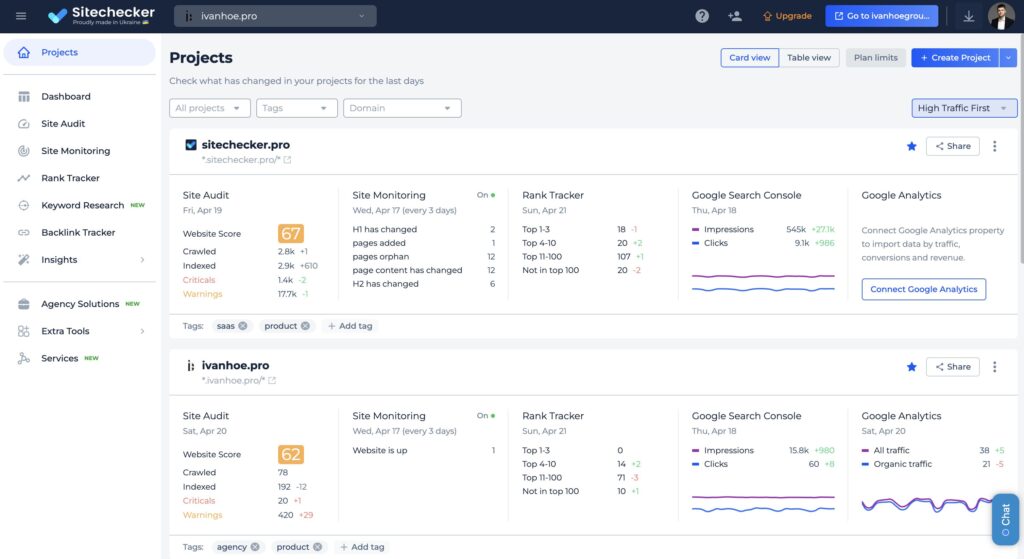Image resolution: width=1024 pixels, height=559 pixels.
Task: Open the hamburger menu icon
Action: 21,16
